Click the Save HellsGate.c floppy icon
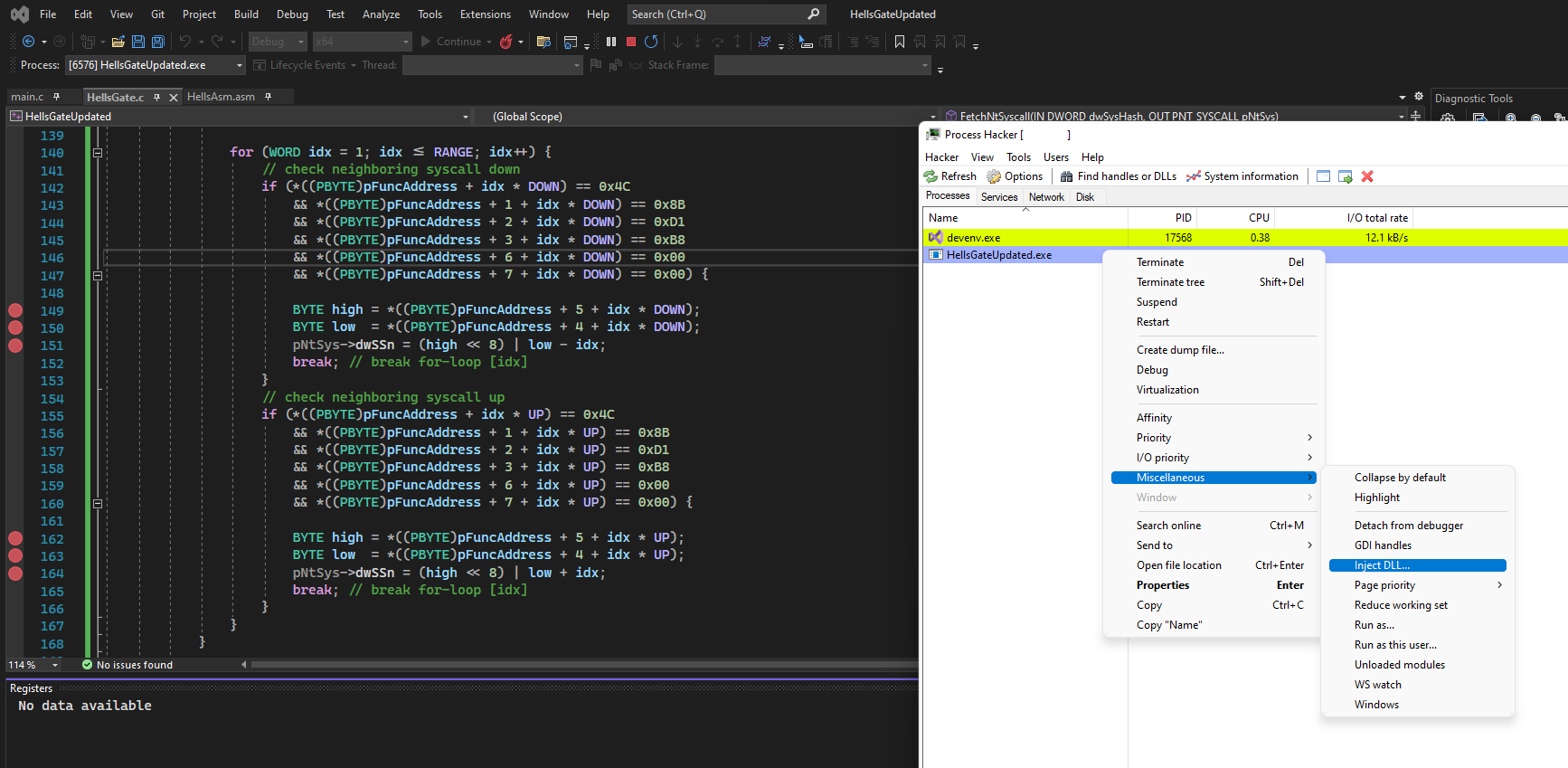 (138, 42)
